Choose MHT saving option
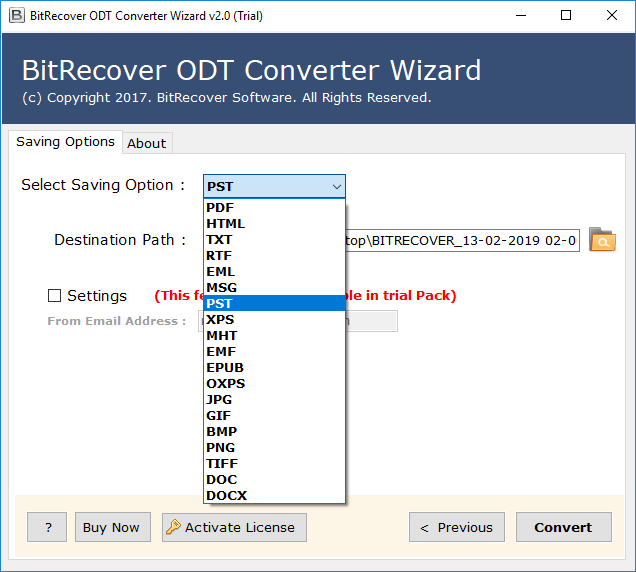The width and height of the screenshot is (636, 572). click(x=274, y=335)
